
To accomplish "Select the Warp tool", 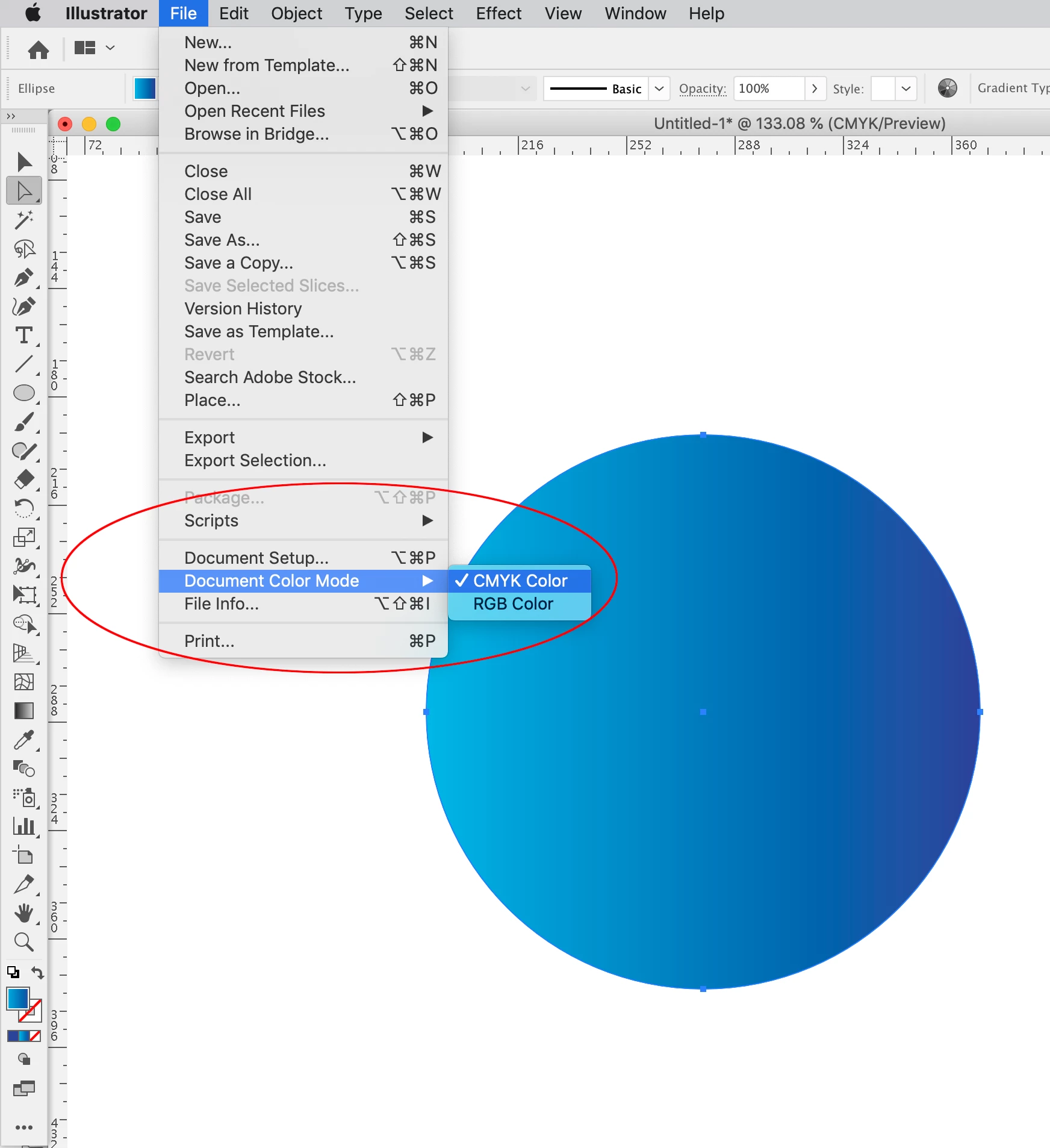I will click(x=24, y=566).
